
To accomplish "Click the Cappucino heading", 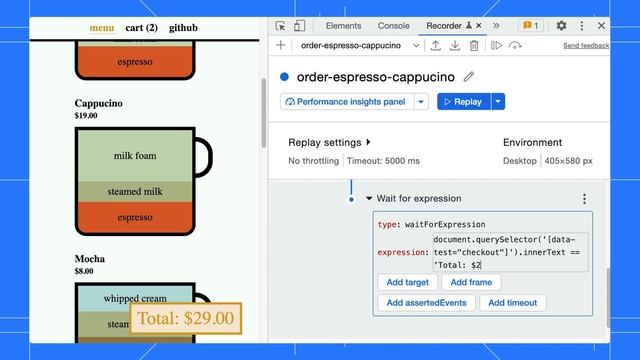I will [x=98, y=103].
